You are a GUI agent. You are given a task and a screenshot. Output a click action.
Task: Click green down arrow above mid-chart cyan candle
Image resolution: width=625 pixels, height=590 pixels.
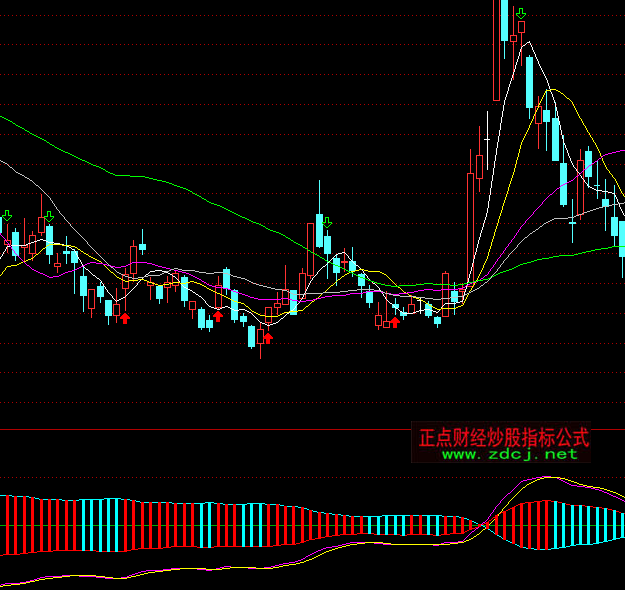326,221
